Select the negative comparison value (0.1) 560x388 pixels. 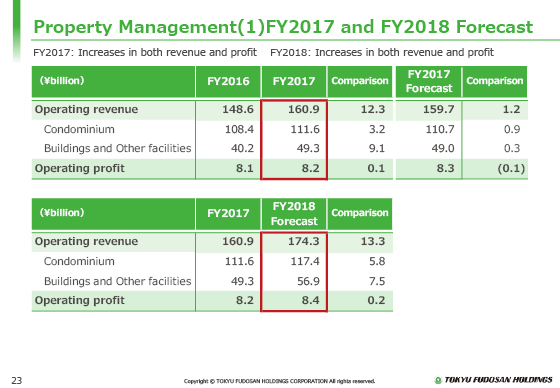pyautogui.click(x=511, y=168)
